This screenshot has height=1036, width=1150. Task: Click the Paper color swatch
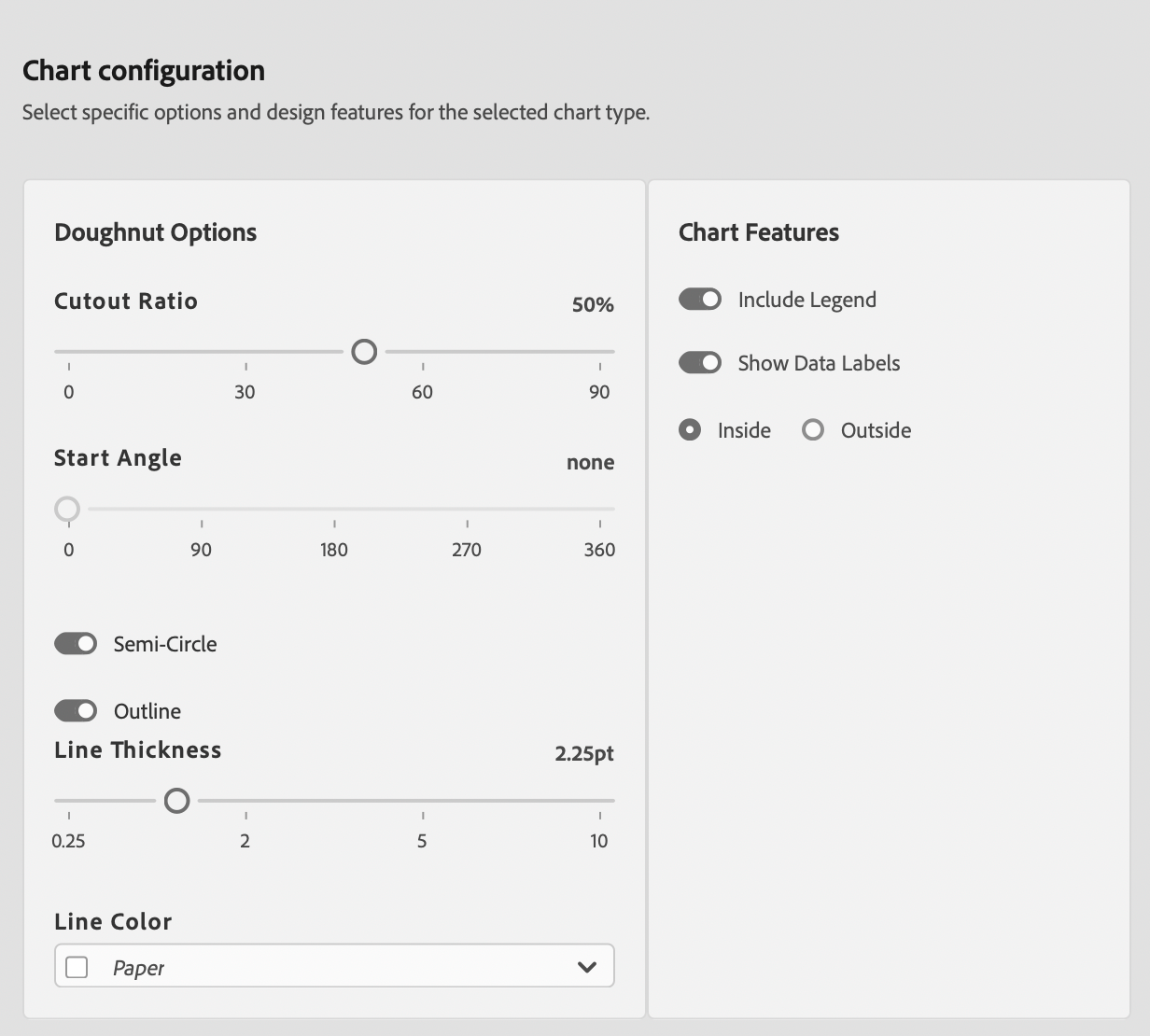coord(77,967)
